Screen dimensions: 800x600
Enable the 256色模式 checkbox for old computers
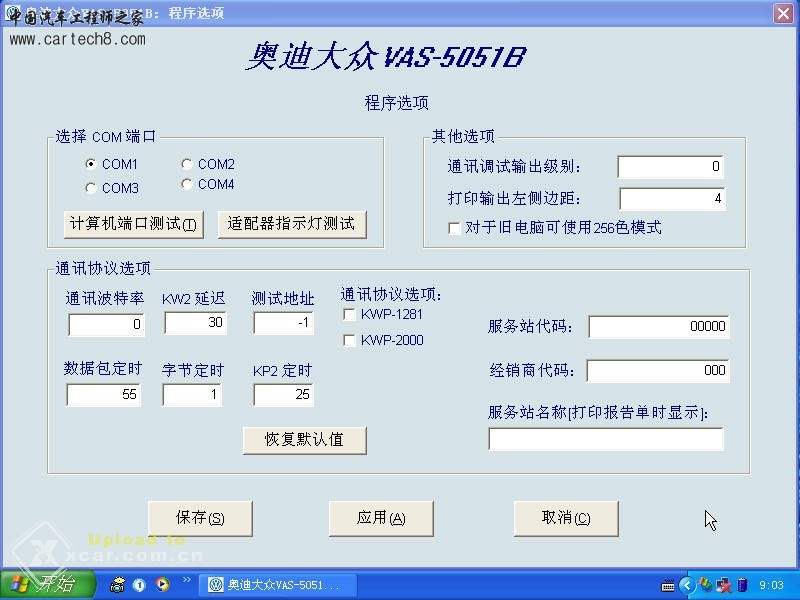point(454,228)
